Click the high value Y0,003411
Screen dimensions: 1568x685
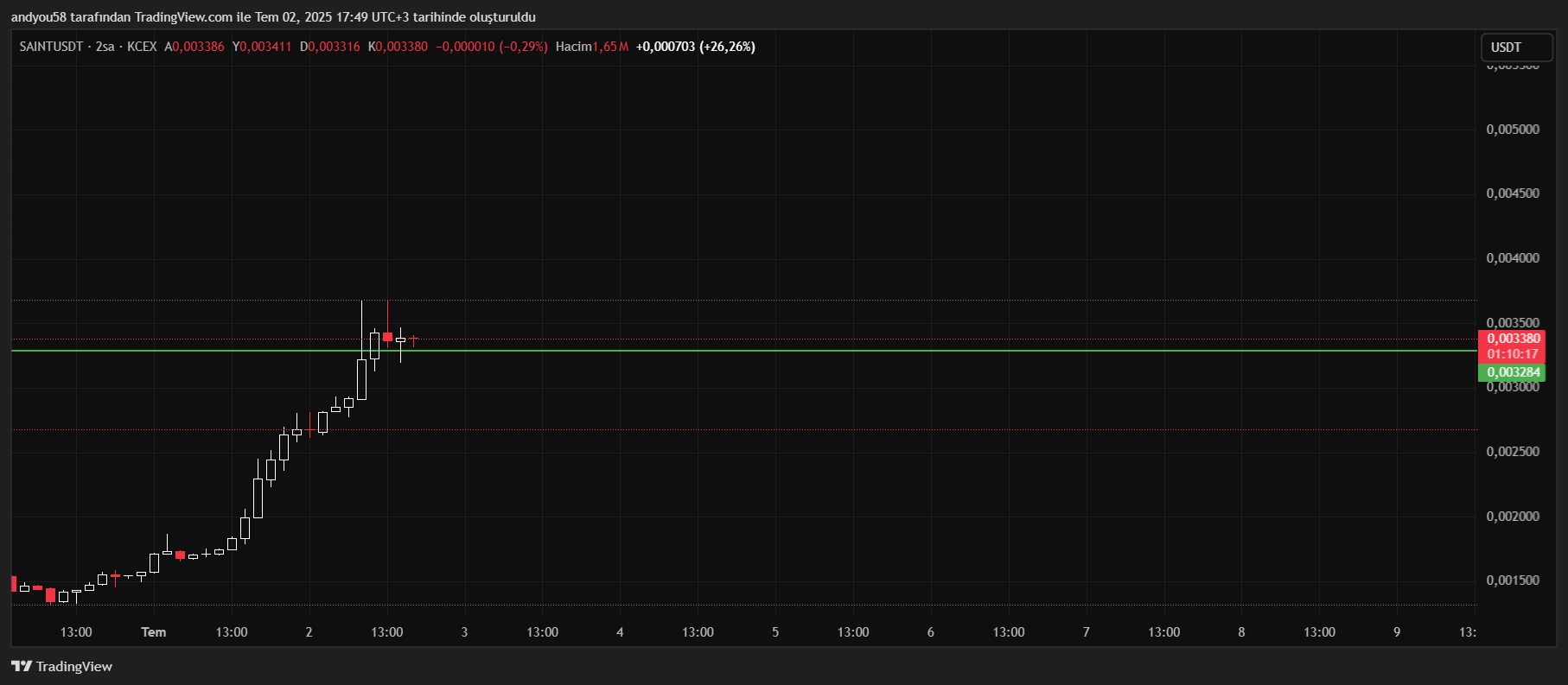262,47
